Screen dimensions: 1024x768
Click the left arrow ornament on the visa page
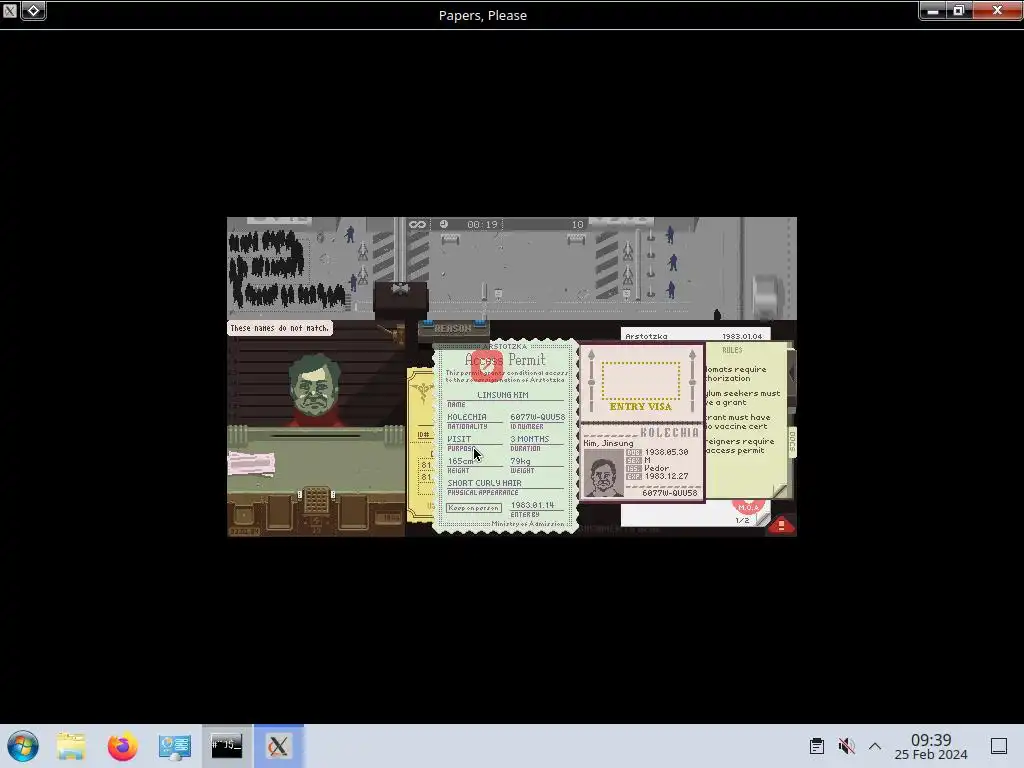[592, 381]
